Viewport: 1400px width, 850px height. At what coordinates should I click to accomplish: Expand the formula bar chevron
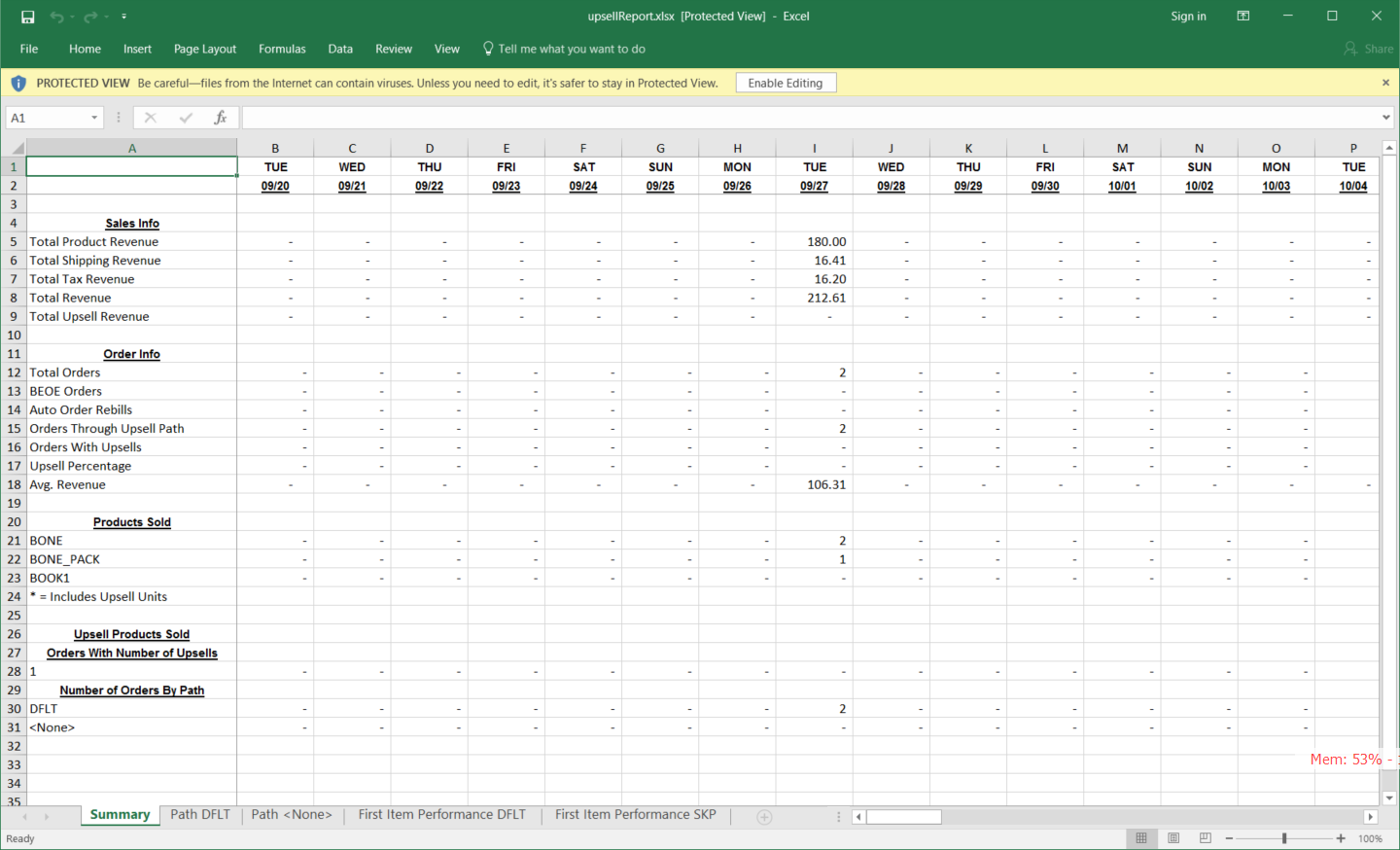coord(1386,118)
